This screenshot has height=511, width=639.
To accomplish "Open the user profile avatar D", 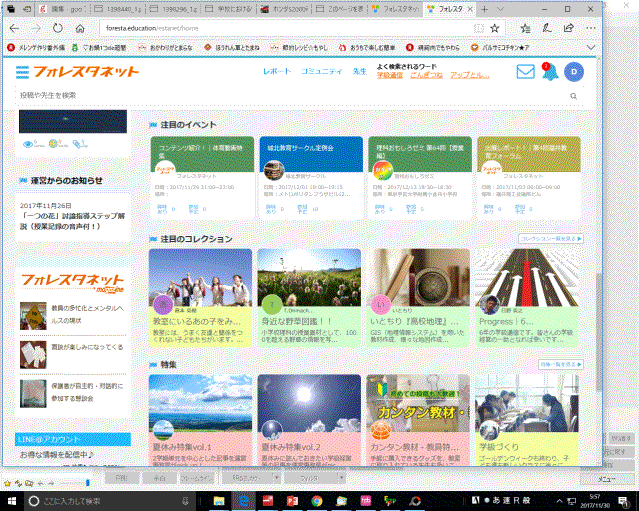I will click(573, 72).
